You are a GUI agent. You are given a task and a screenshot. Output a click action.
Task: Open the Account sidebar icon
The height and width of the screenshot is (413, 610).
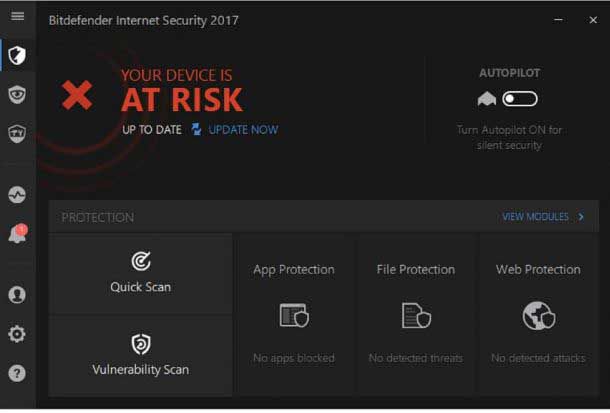point(17,295)
